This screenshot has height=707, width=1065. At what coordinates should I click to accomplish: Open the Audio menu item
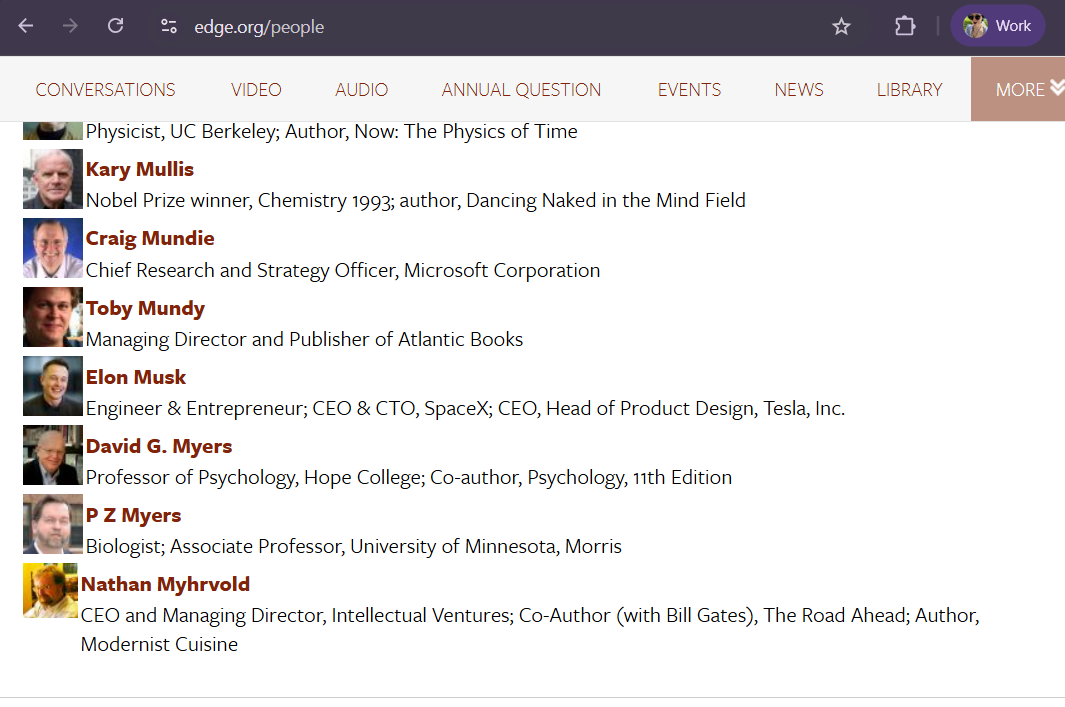(361, 90)
